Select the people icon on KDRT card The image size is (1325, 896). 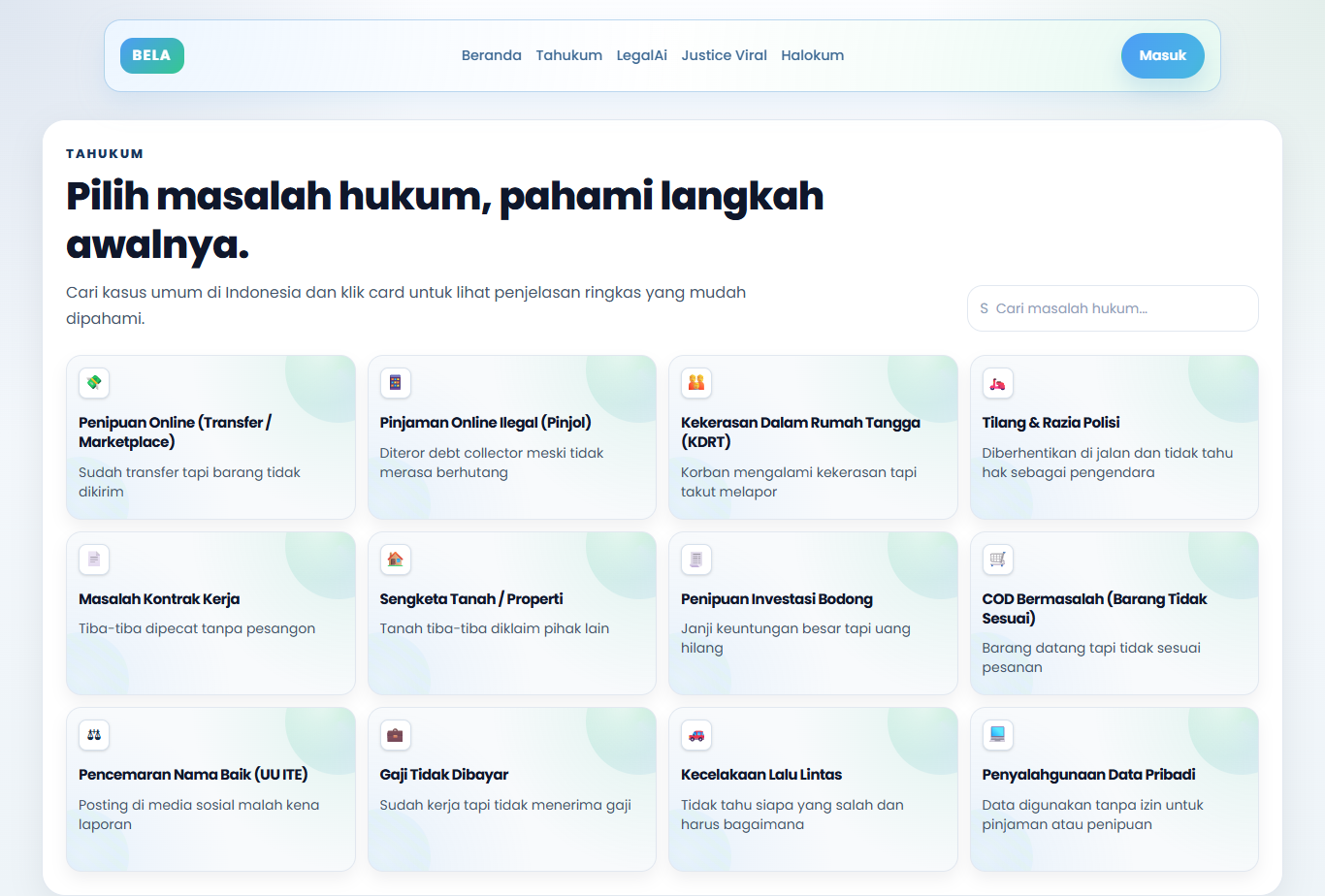[x=696, y=383]
